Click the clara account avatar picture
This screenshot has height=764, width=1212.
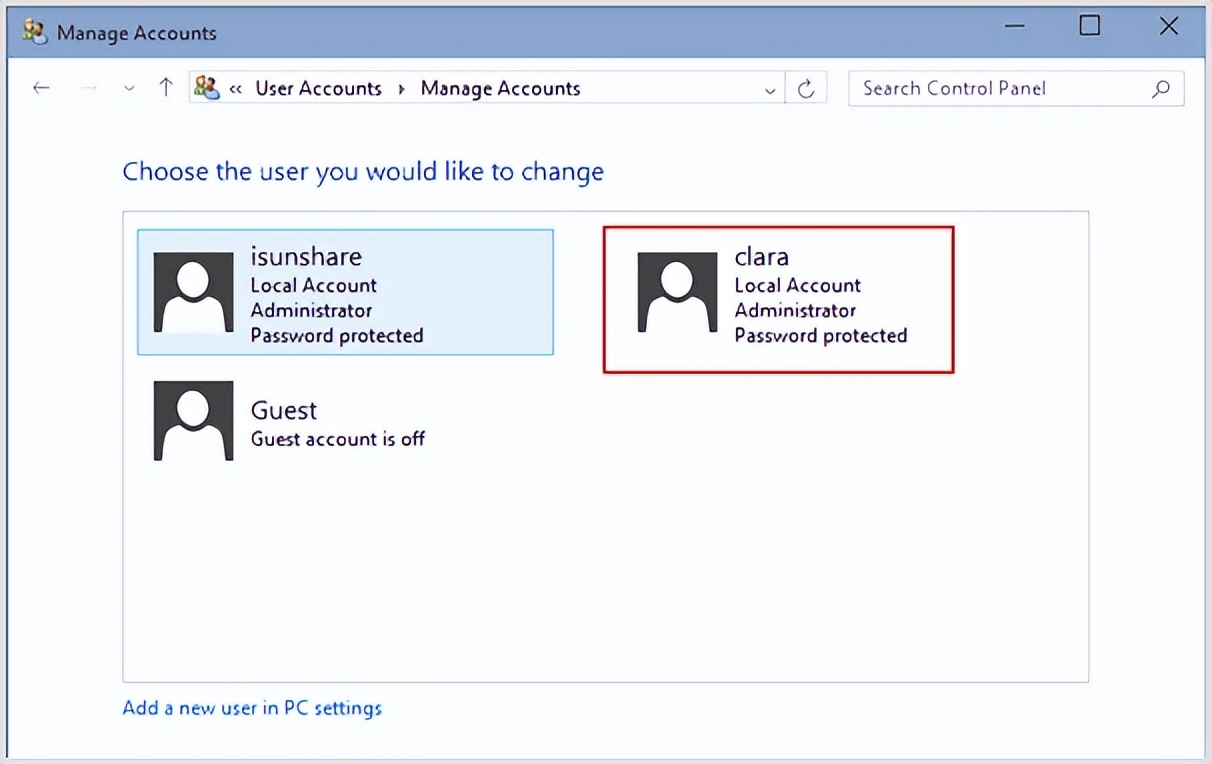(677, 292)
